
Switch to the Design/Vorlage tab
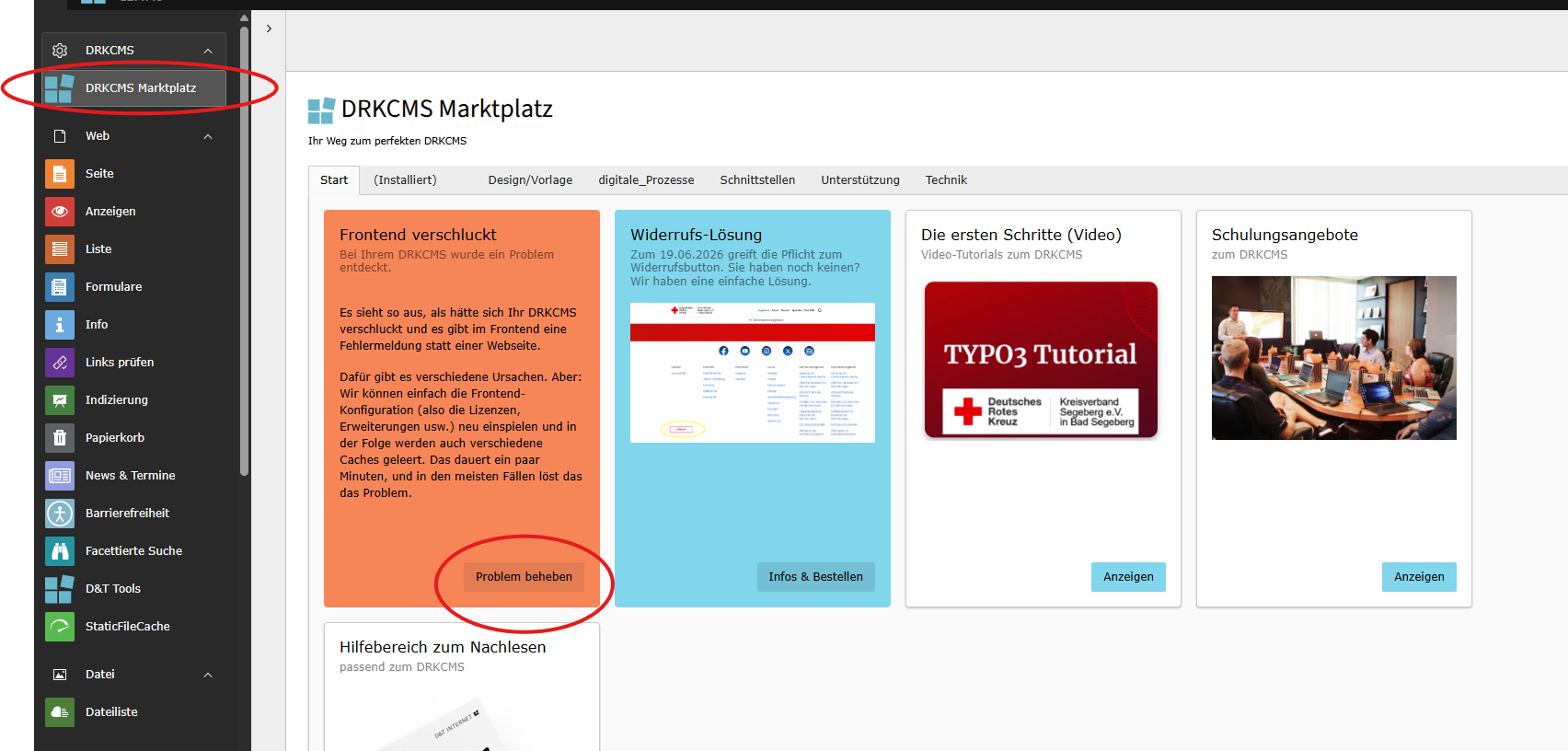tap(530, 180)
